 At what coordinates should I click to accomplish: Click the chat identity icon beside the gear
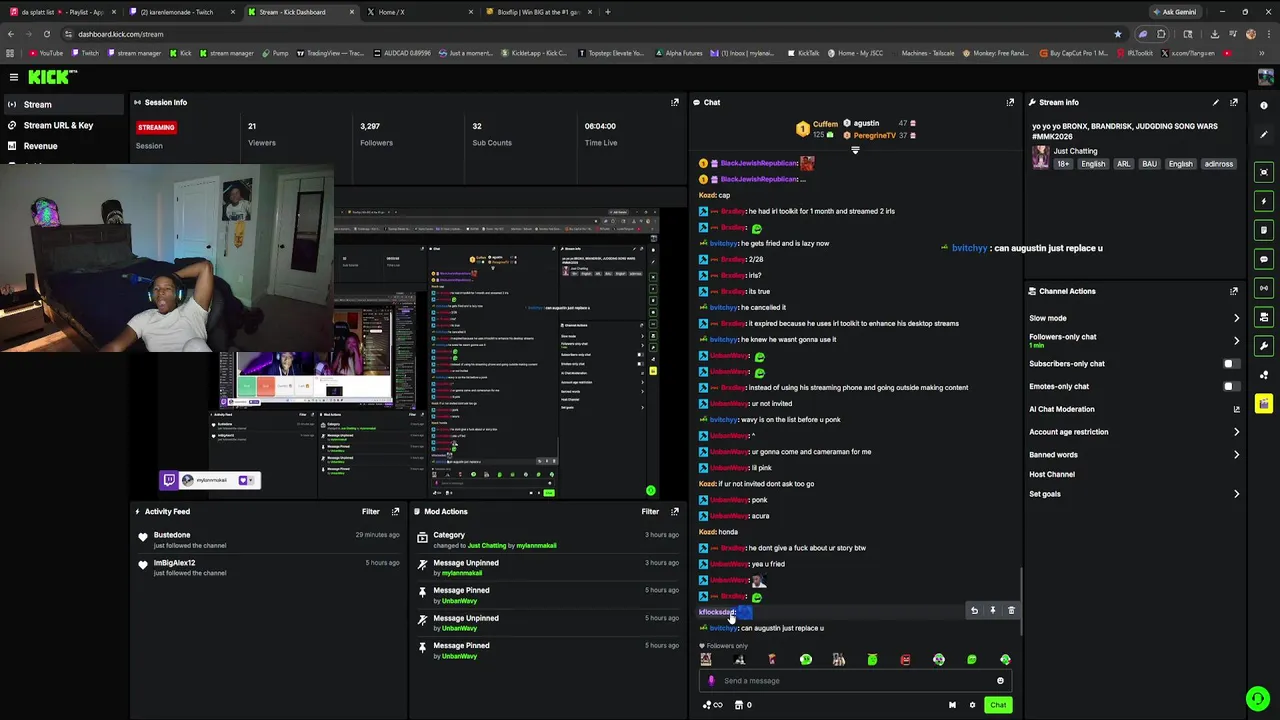coord(952,705)
